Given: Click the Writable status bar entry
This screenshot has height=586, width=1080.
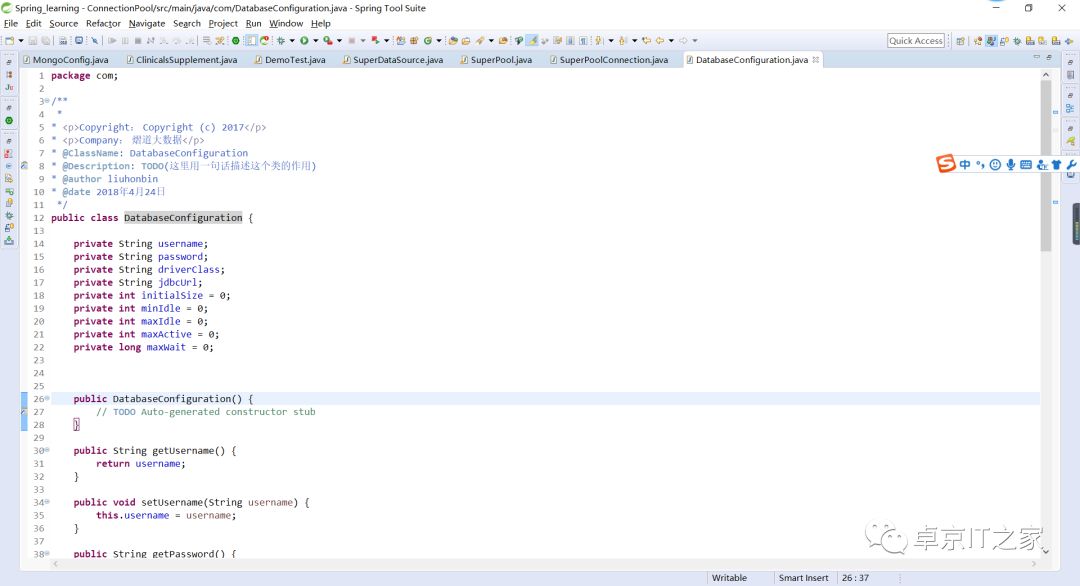Looking at the screenshot, I should coord(729,578).
